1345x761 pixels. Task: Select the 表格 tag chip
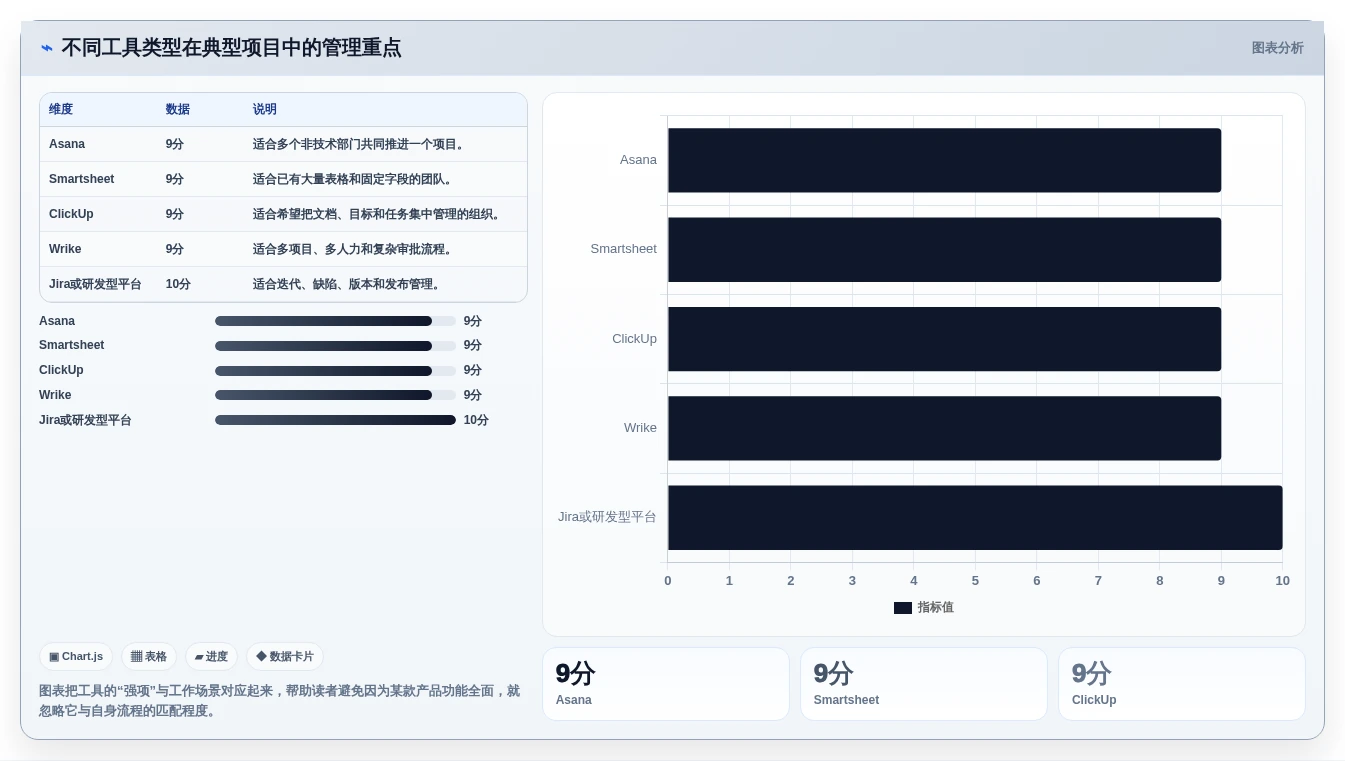coord(149,657)
